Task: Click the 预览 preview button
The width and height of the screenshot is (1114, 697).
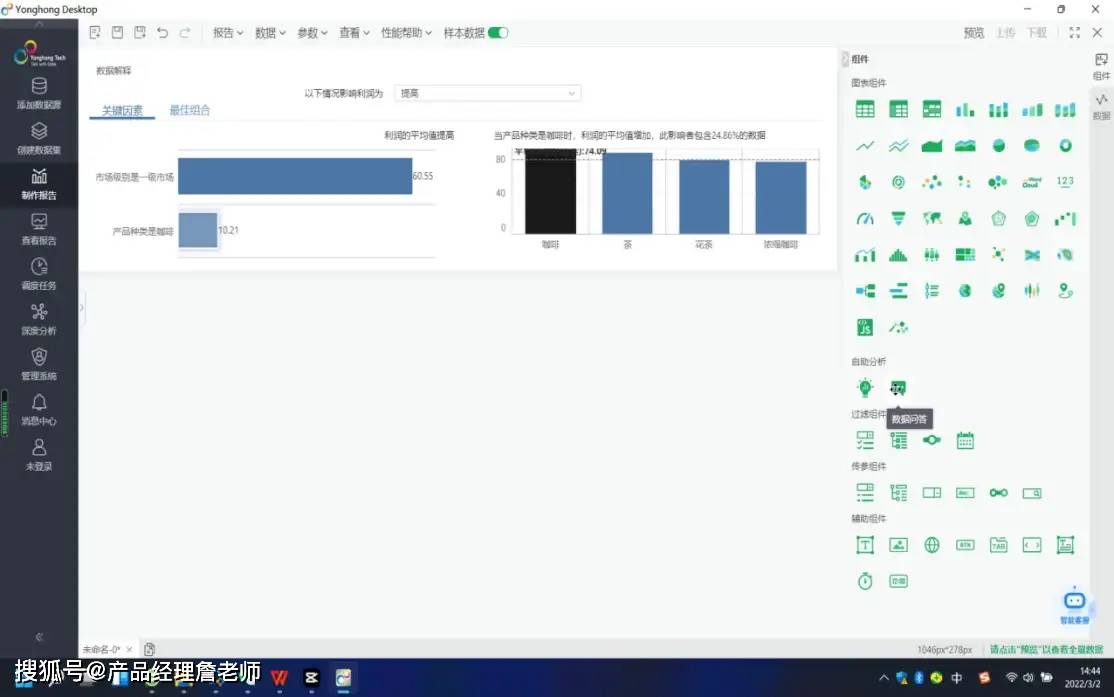Action: (x=973, y=32)
